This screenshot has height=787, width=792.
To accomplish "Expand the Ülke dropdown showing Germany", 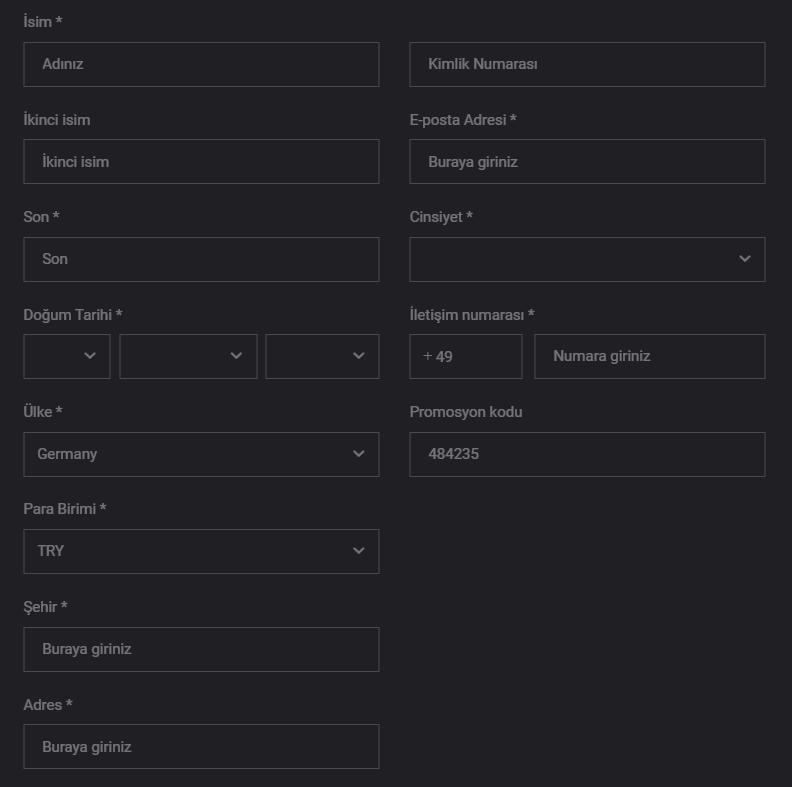I will [201, 454].
